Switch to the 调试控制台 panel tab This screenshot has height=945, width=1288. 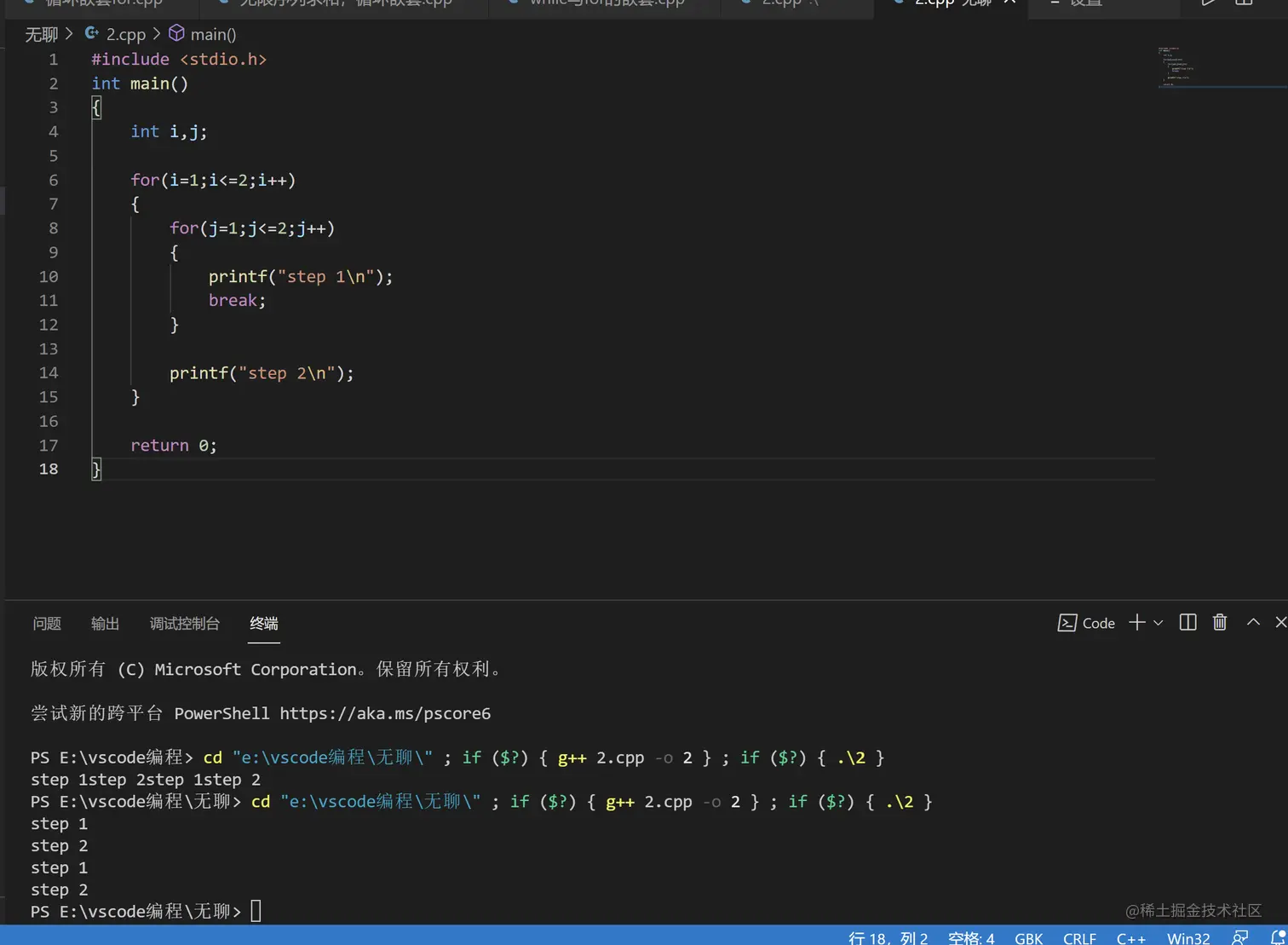[x=185, y=623]
